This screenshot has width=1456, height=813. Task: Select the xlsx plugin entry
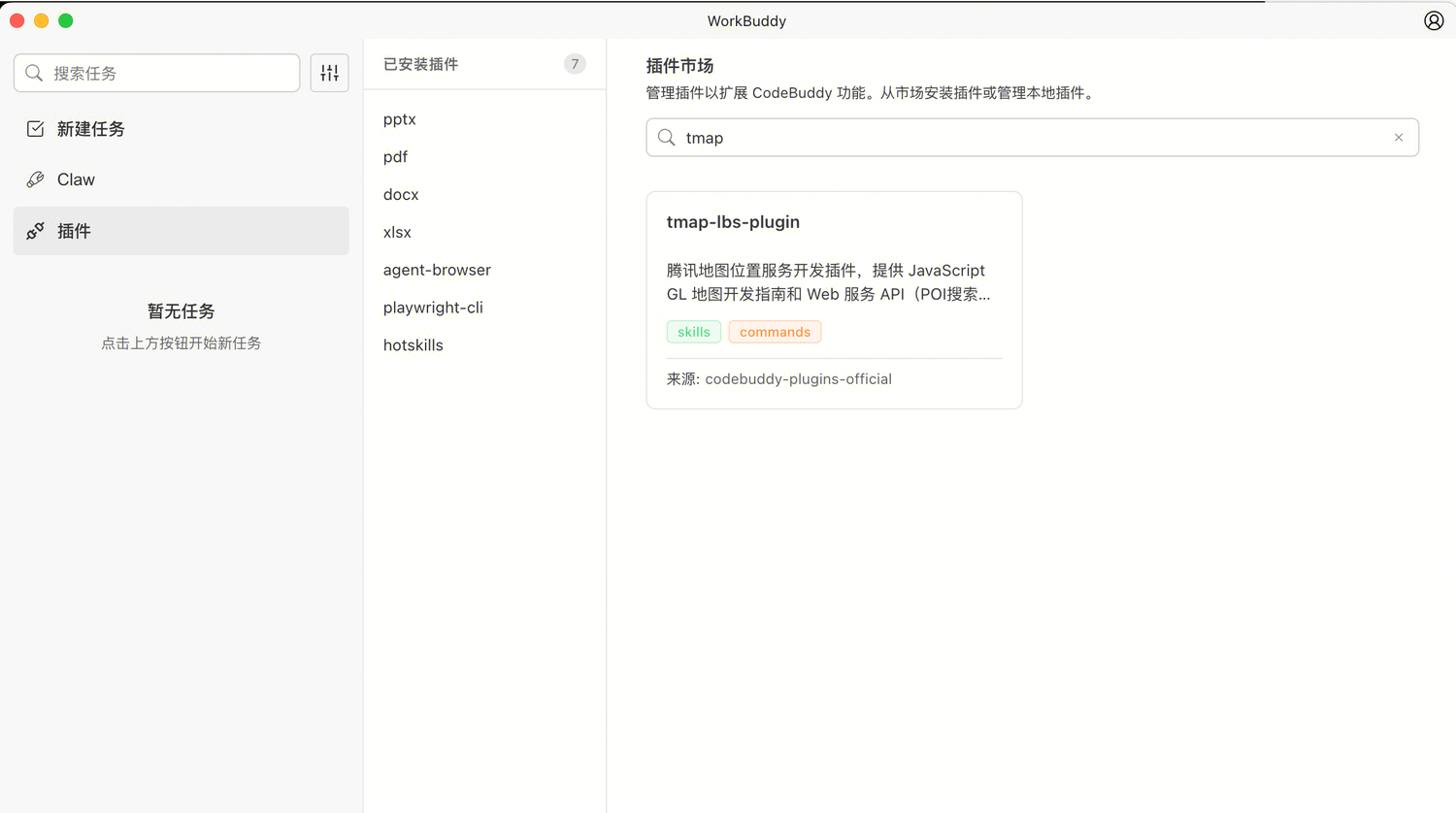point(397,233)
